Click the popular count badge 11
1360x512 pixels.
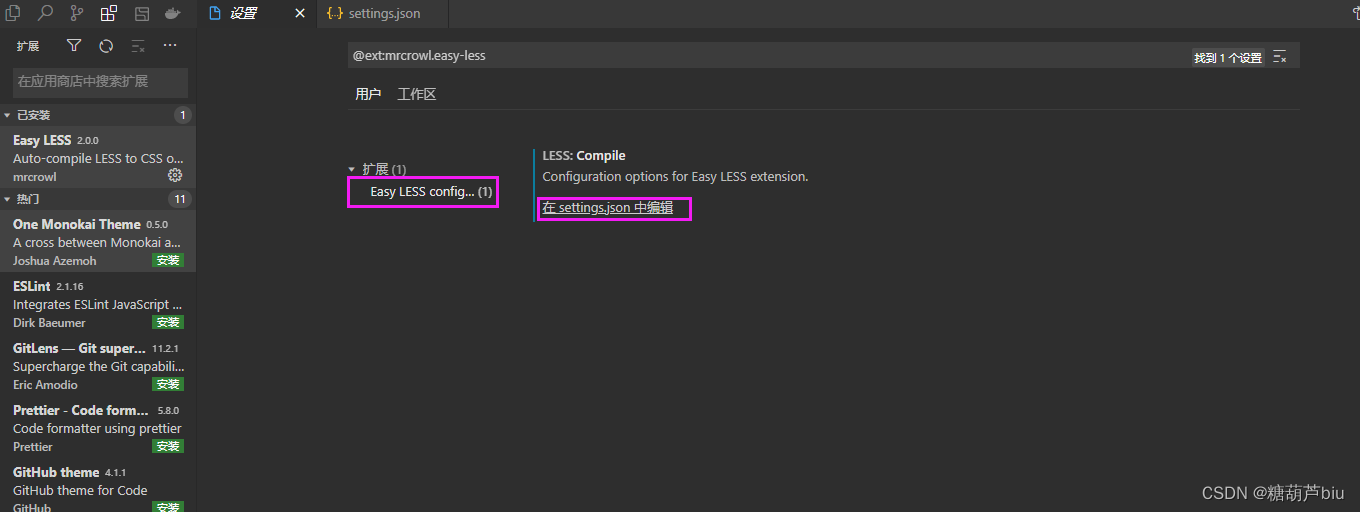coord(180,199)
